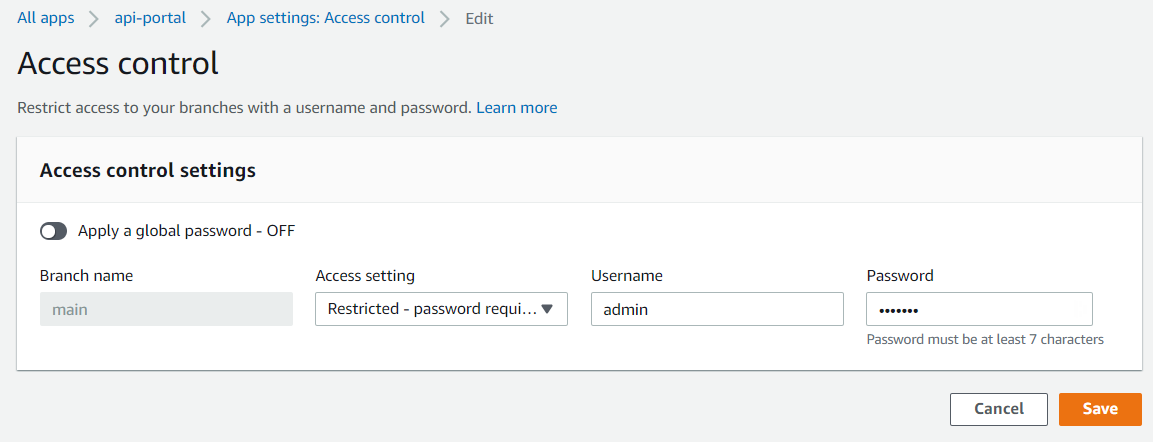Screen dimensions: 1153x442
Task: Click the disabled main branch name field
Action: tap(166, 309)
